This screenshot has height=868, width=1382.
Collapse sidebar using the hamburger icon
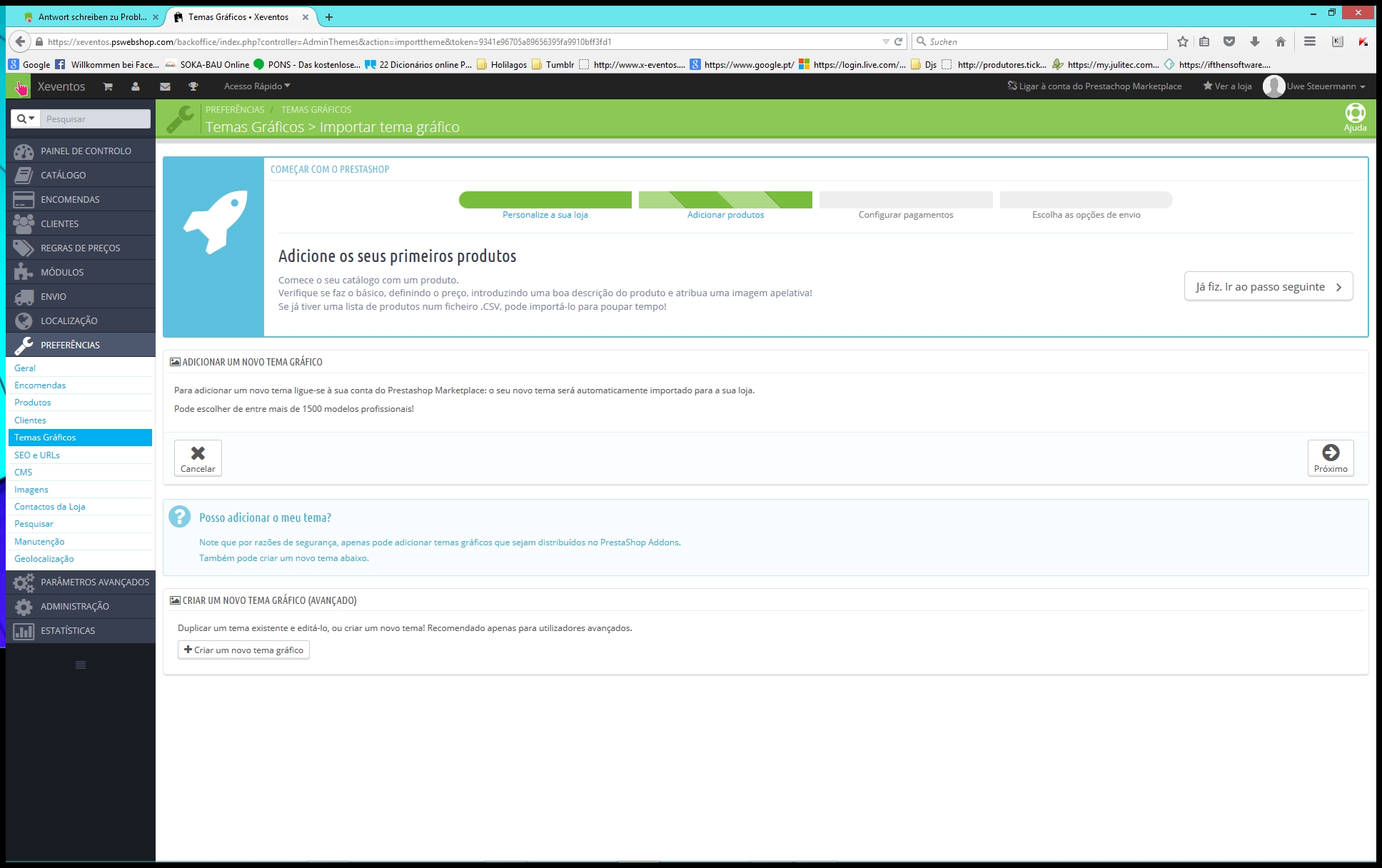pyautogui.click(x=81, y=665)
